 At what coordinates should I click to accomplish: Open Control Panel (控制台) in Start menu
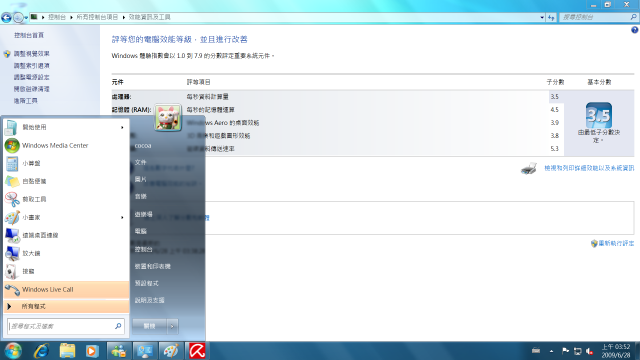tap(143, 249)
